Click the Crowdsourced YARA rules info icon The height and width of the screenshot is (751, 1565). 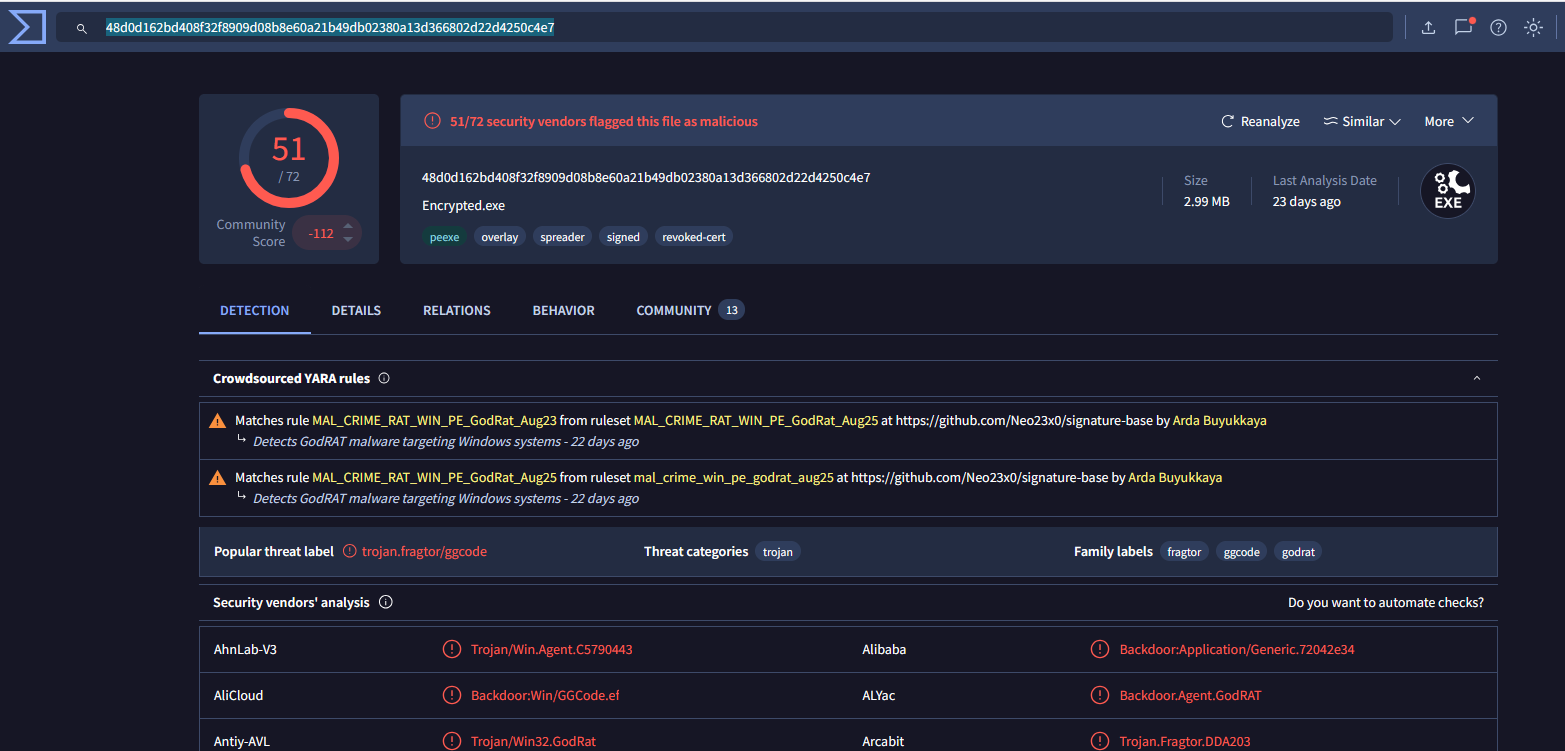click(x=384, y=378)
